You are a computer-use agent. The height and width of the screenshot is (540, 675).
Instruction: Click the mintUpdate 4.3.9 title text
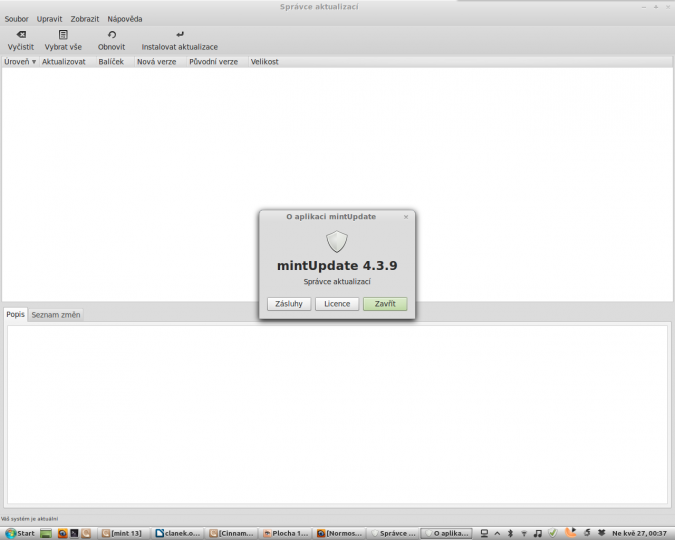(337, 266)
